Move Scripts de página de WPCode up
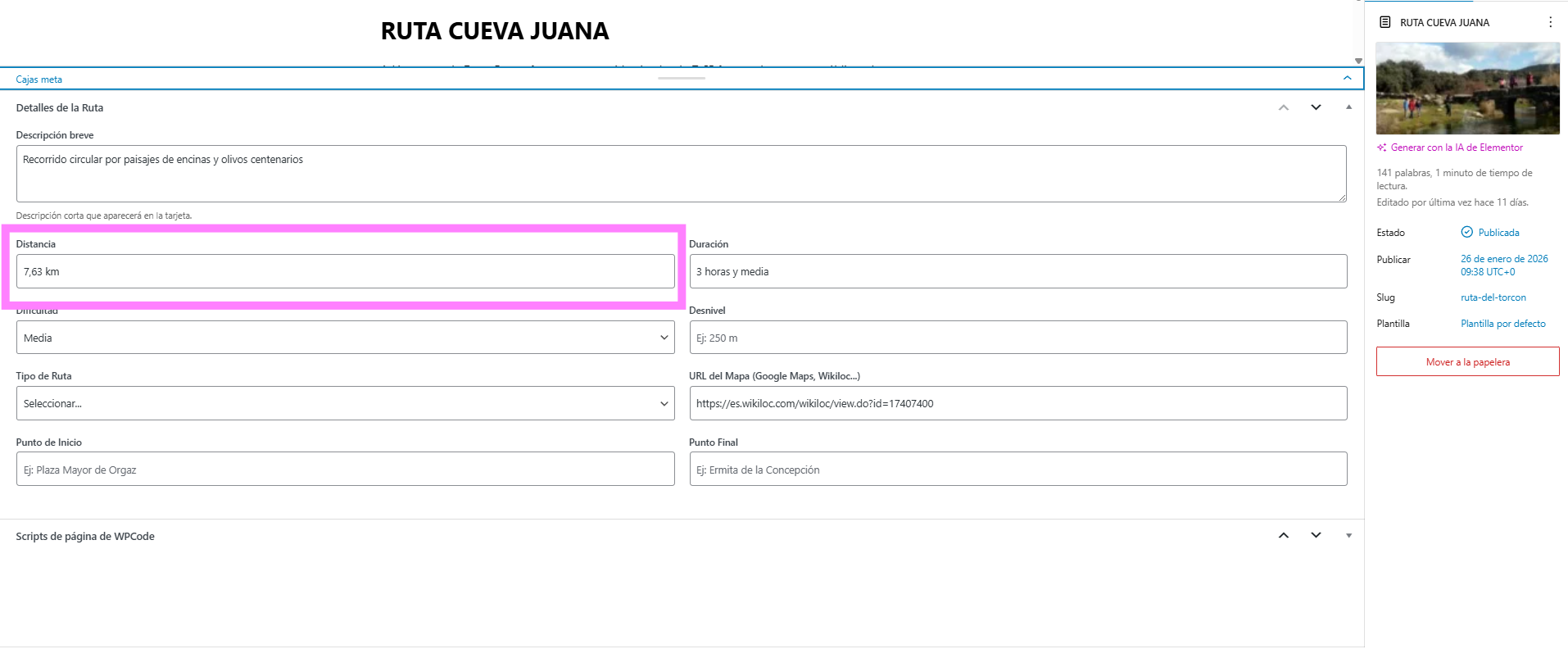 click(1284, 536)
